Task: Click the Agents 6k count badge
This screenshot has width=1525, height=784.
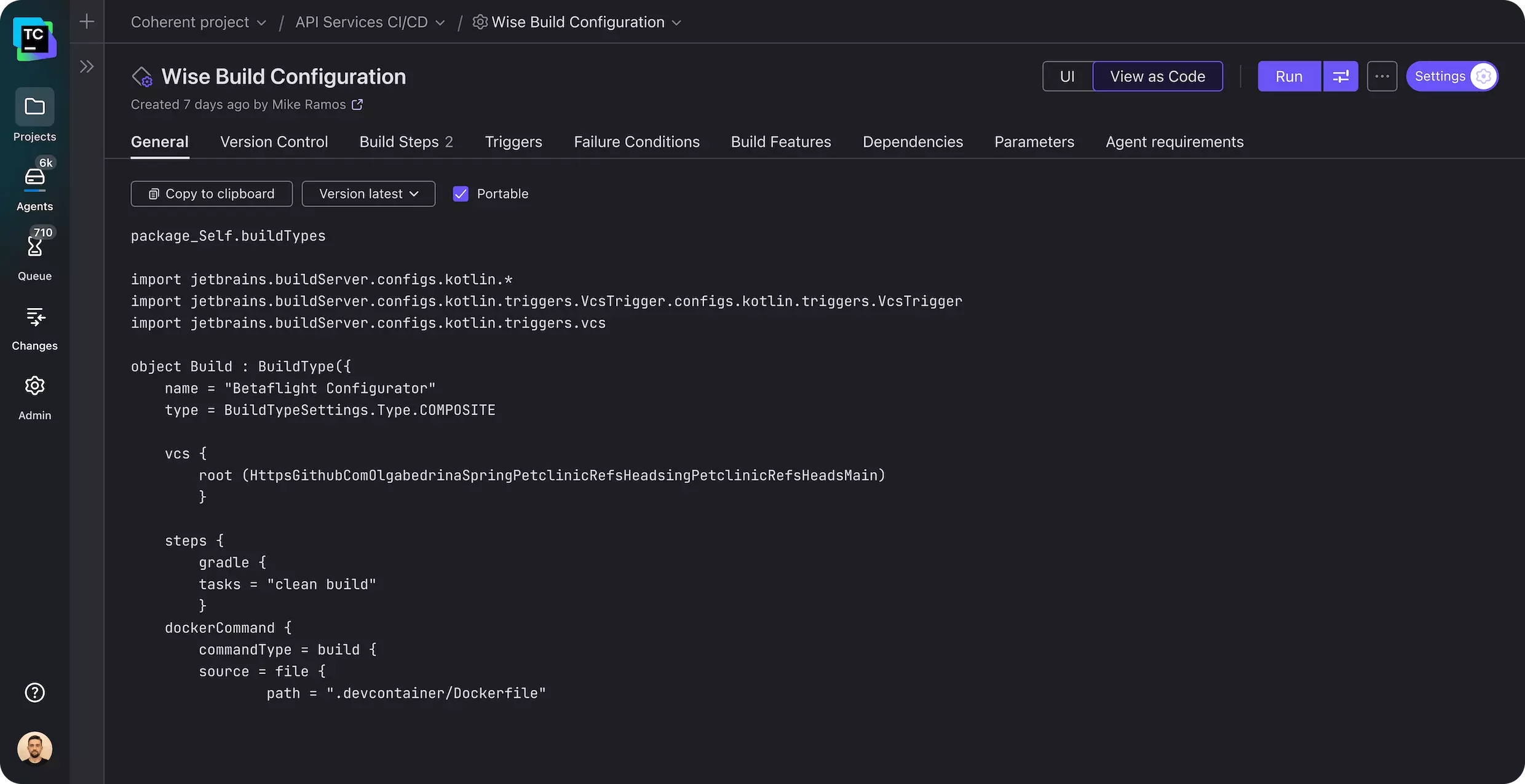Action: coord(46,163)
